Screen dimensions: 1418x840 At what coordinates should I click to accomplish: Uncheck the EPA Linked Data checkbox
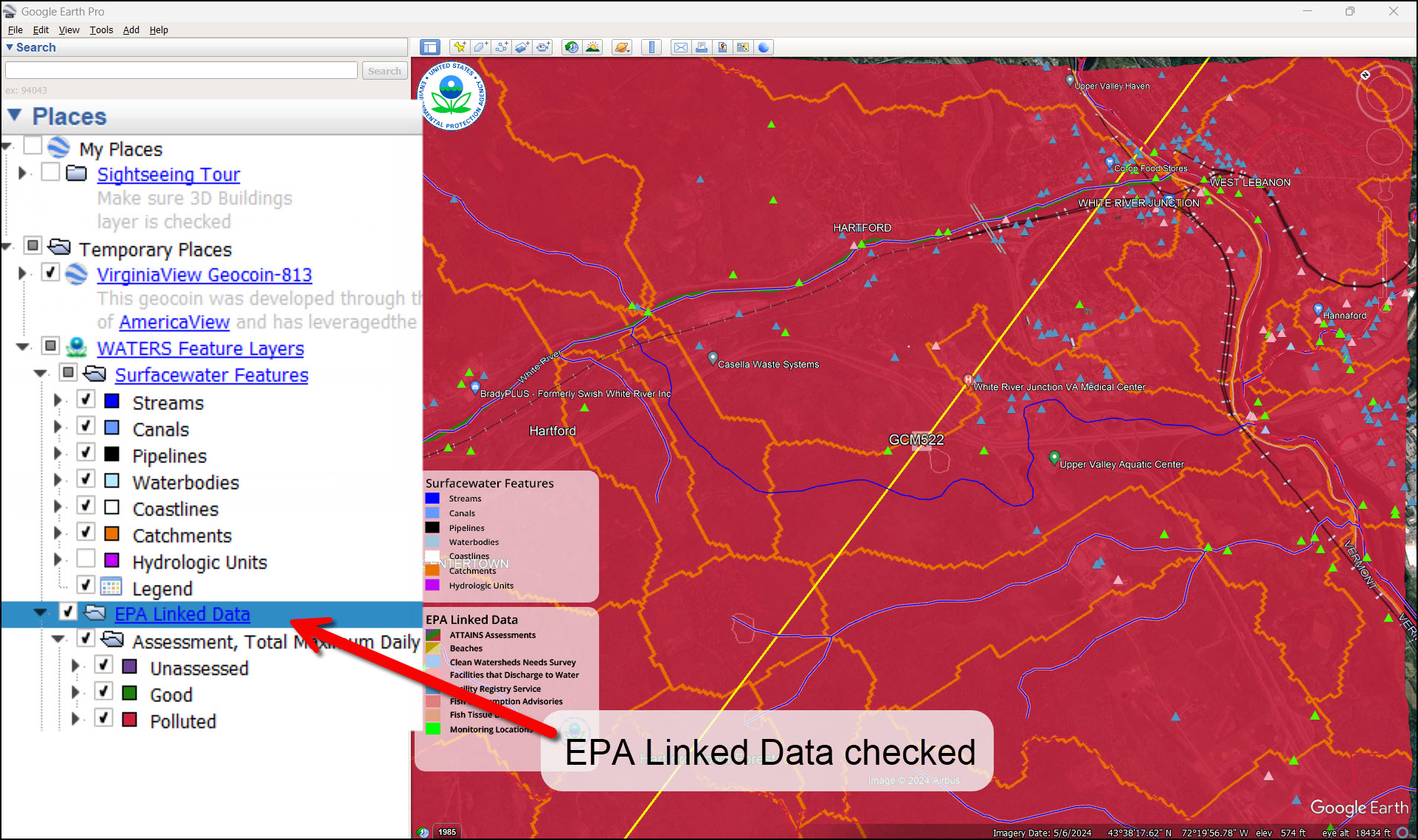point(68,611)
